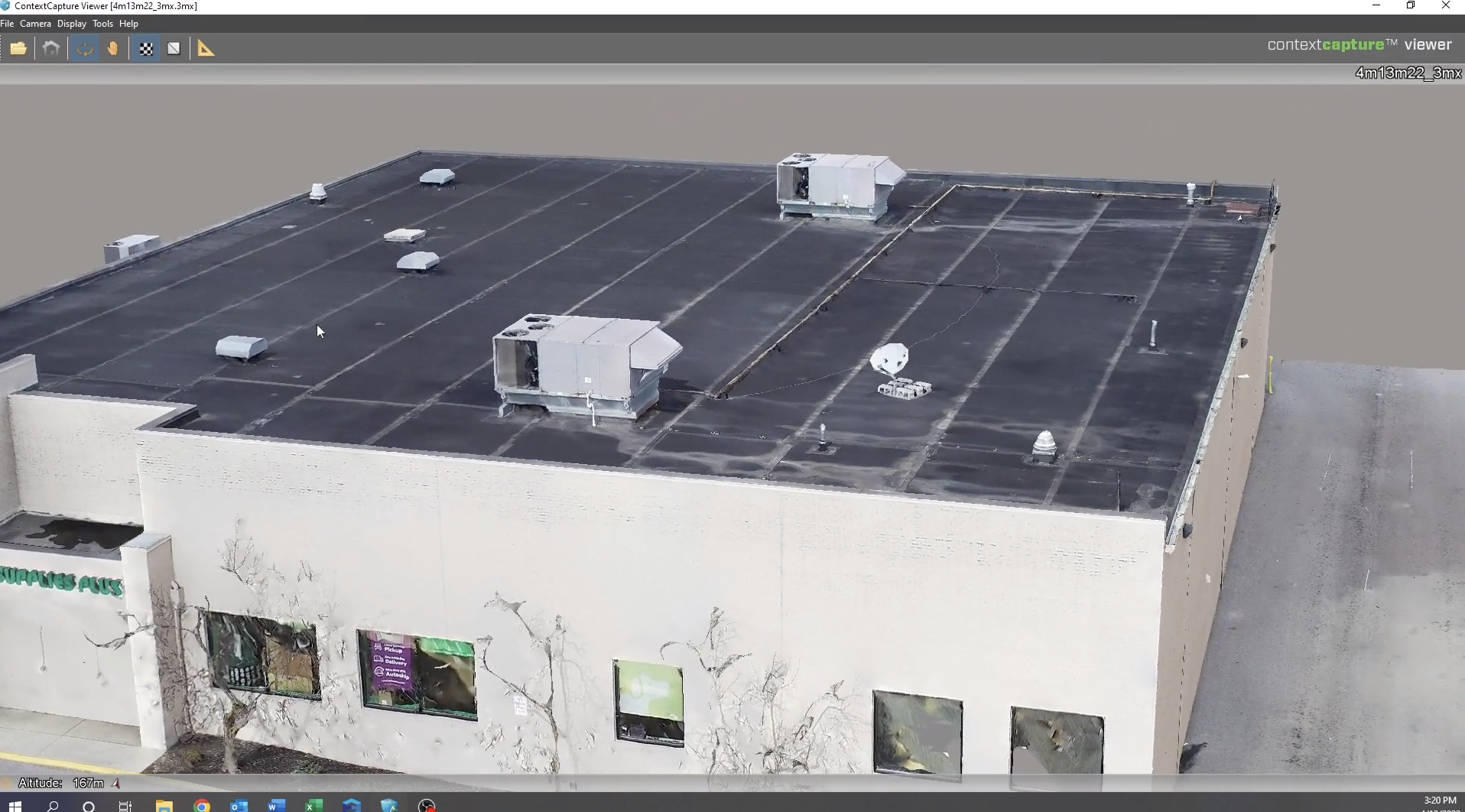This screenshot has height=812, width=1465.
Task: Toggle the checkered textured display mode
Action: pyautogui.click(x=146, y=49)
